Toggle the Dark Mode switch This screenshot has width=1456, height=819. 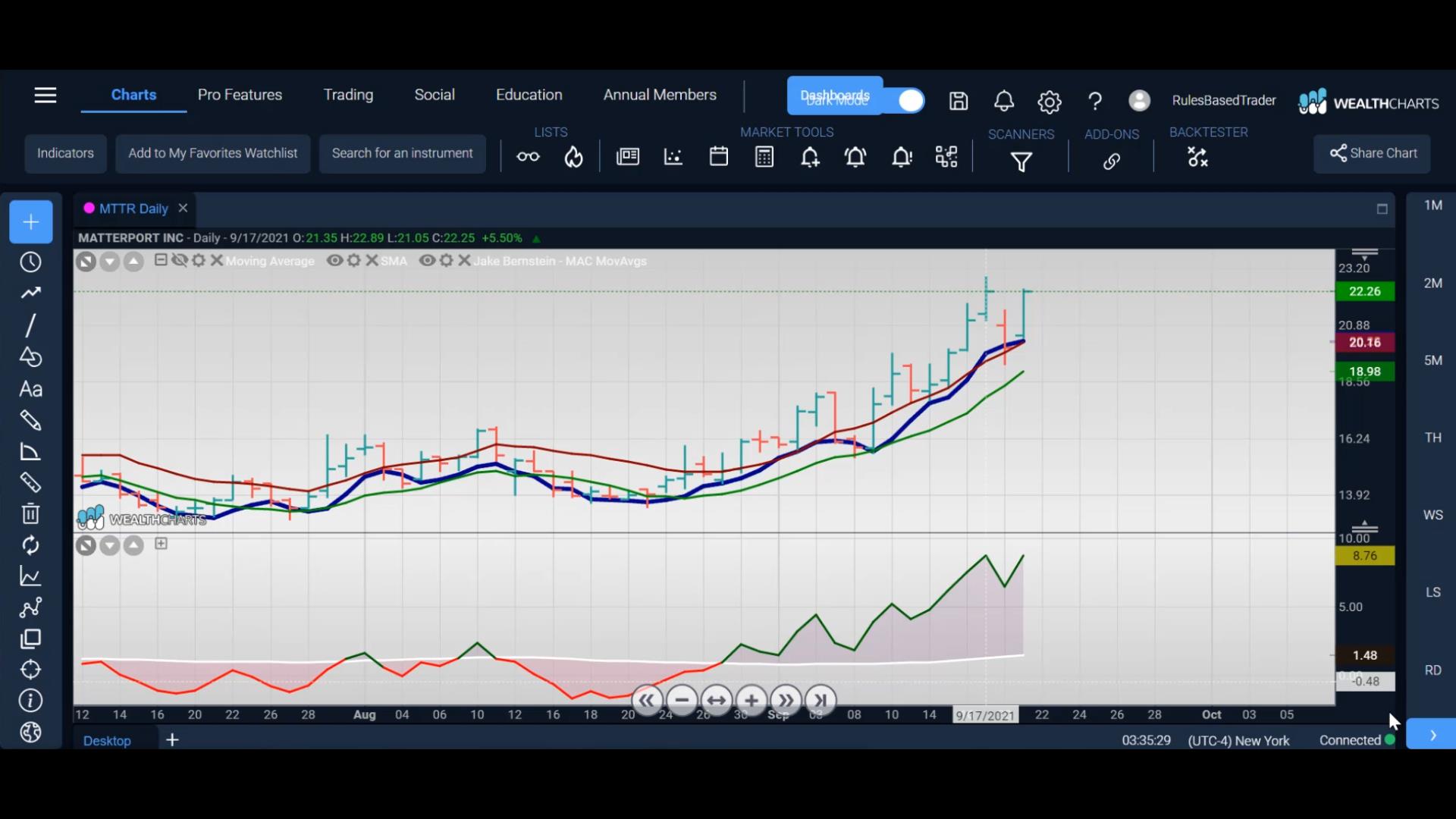[x=911, y=100]
